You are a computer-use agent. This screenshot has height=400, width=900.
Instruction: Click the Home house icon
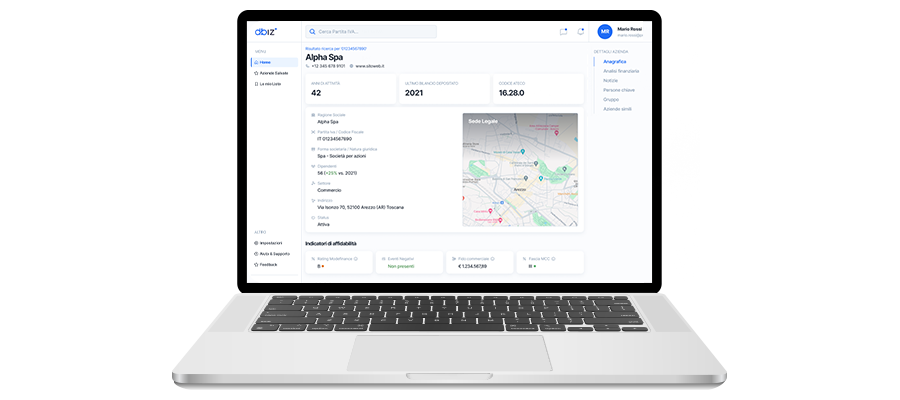pyautogui.click(x=256, y=62)
